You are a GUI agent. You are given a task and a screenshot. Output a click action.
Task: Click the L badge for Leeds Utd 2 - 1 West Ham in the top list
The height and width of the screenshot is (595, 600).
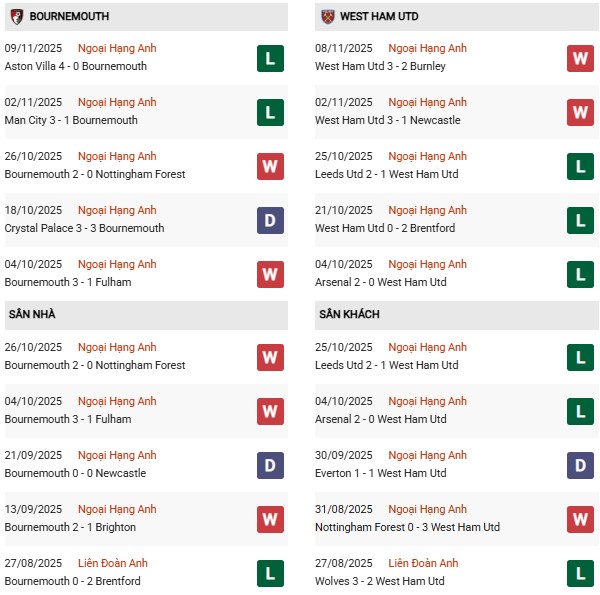click(580, 166)
